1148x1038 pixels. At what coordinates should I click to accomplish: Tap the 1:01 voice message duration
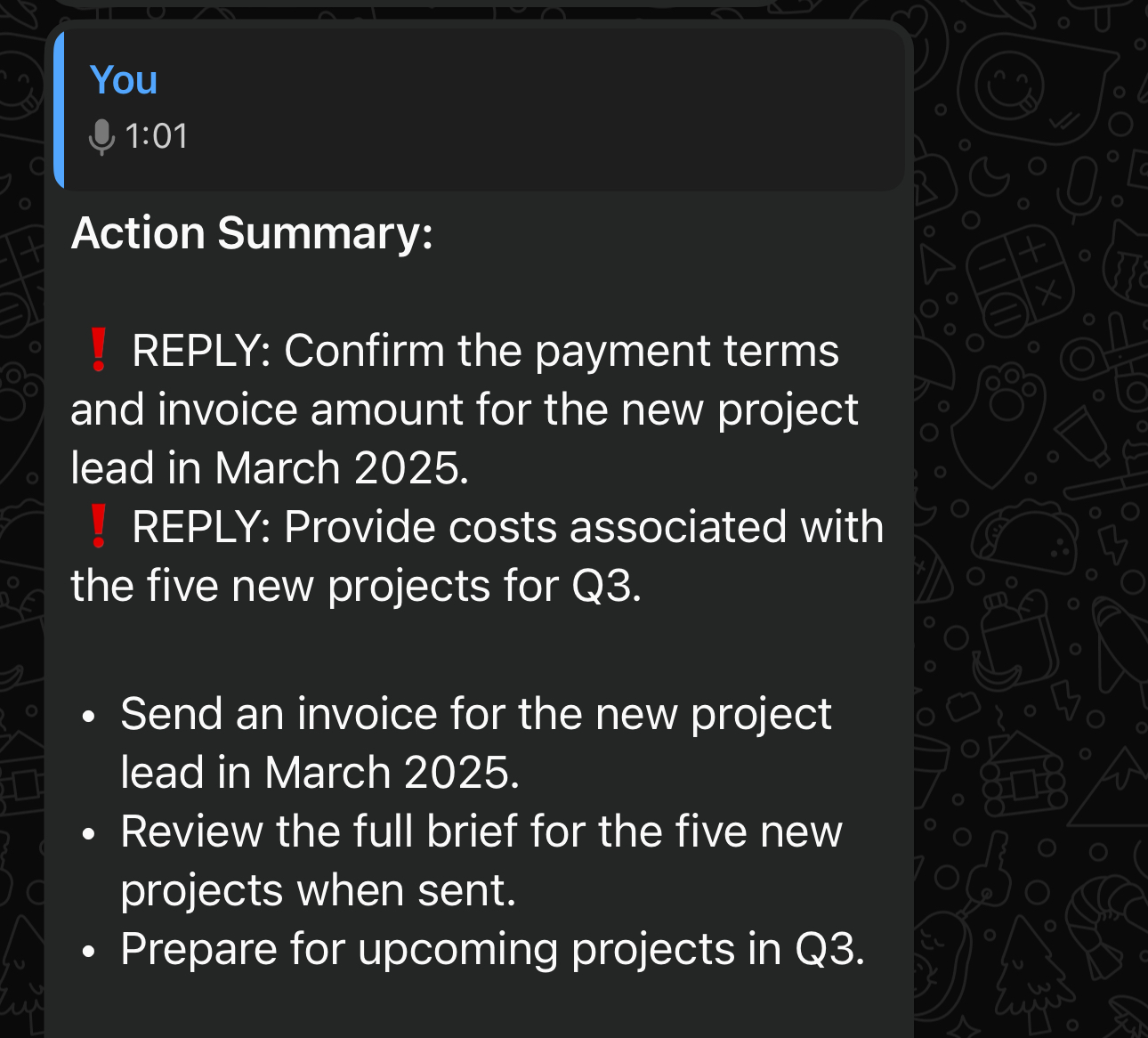click(x=156, y=136)
